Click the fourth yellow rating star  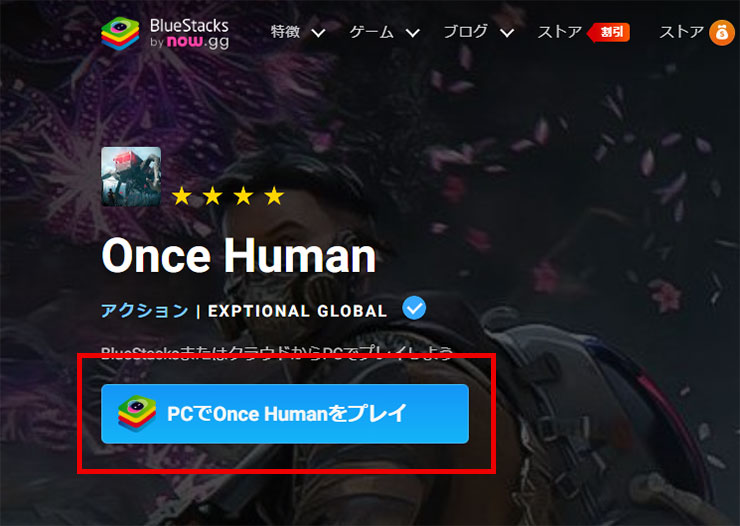tap(274, 196)
